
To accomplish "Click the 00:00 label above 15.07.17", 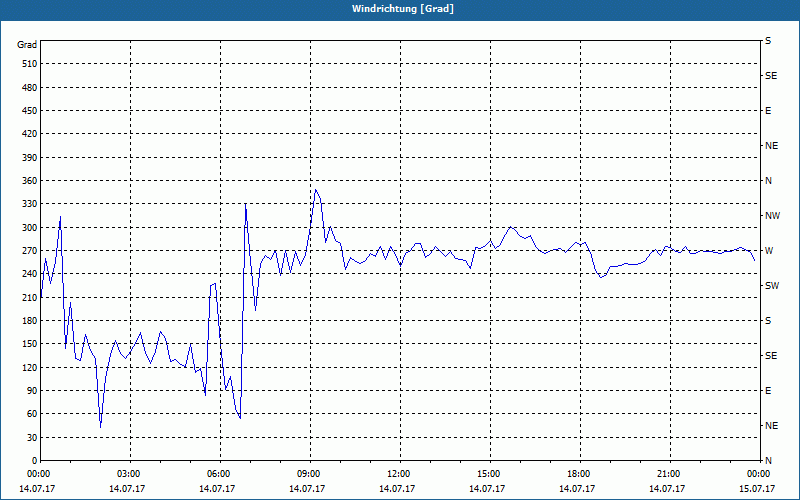I will tap(758, 474).
